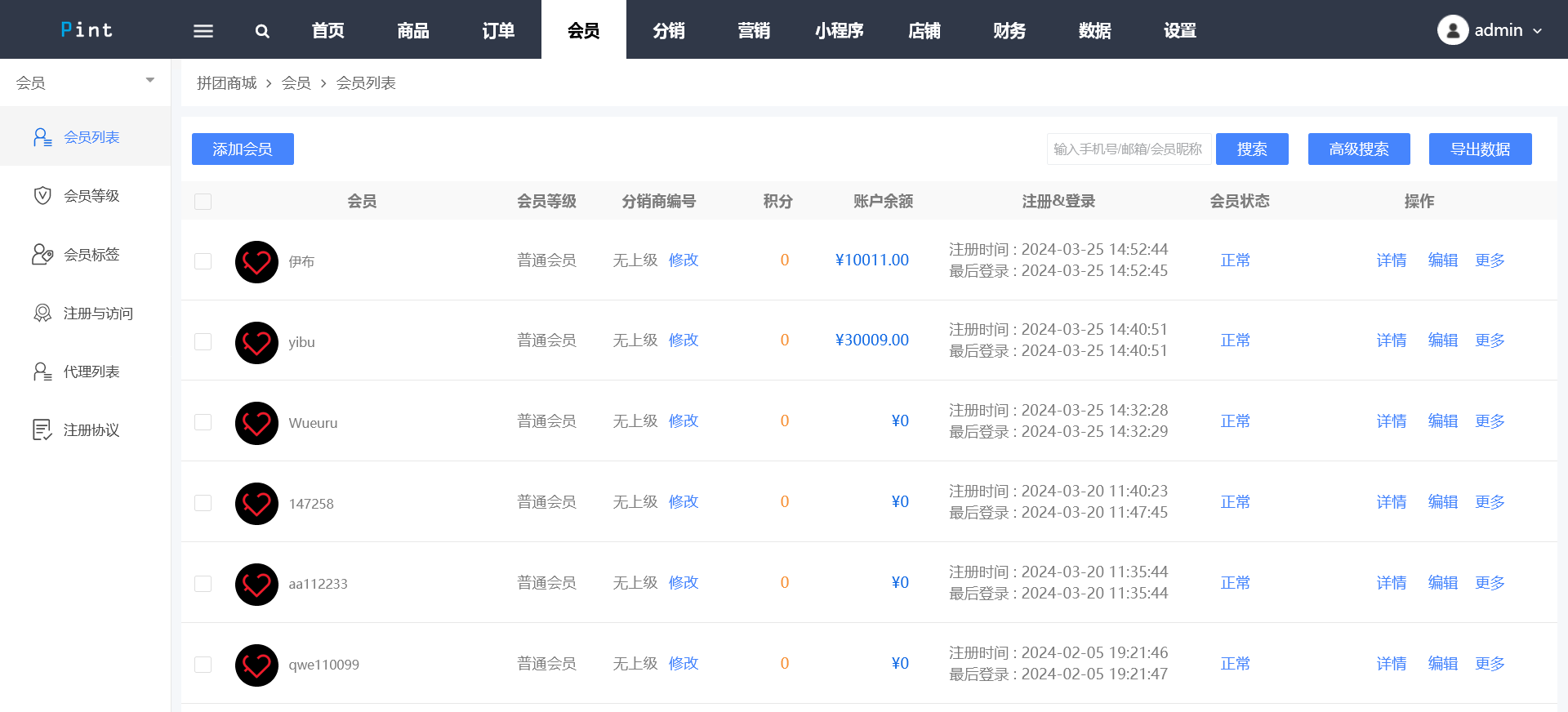1568x712 pixels.
Task: Select the checkbox for member Wueuru
Action: [x=203, y=422]
